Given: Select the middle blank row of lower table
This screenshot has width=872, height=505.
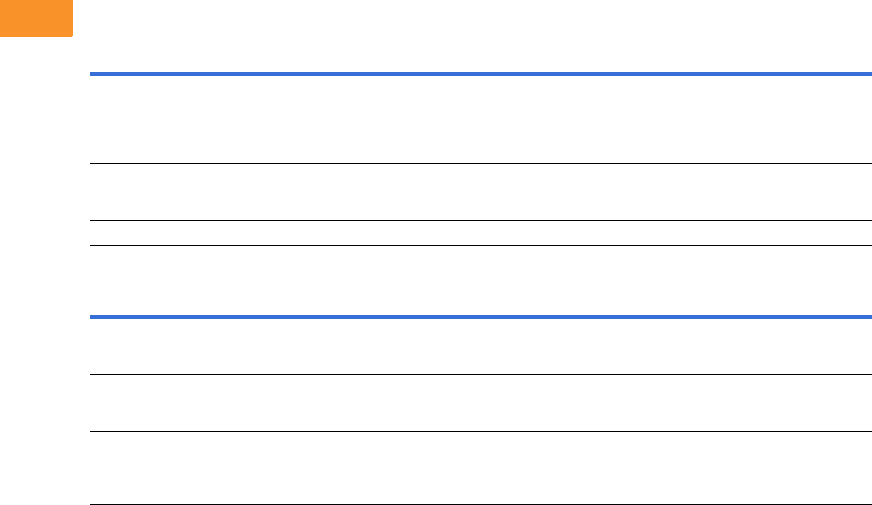Looking at the screenshot, I should [481, 403].
